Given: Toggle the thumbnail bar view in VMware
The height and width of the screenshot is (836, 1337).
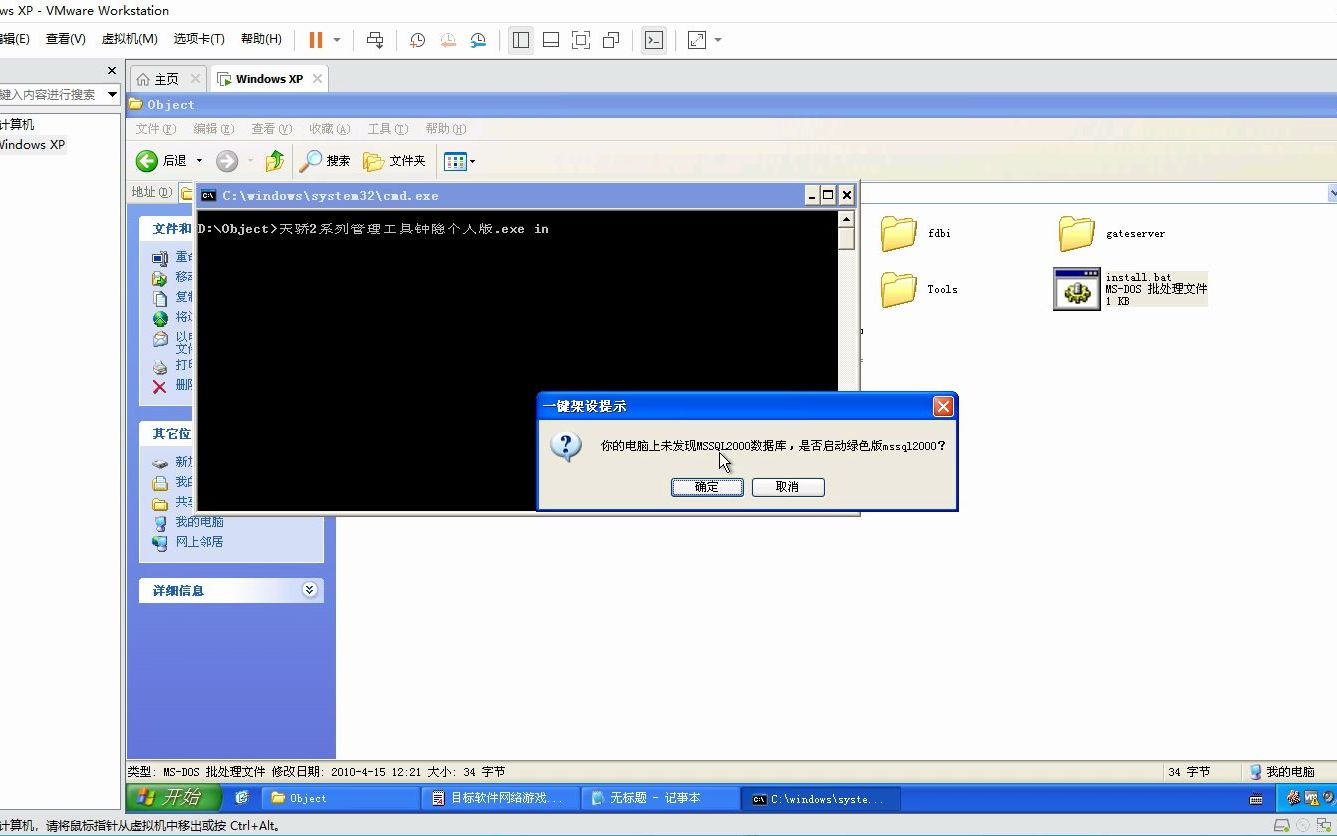Looking at the screenshot, I should [x=551, y=40].
